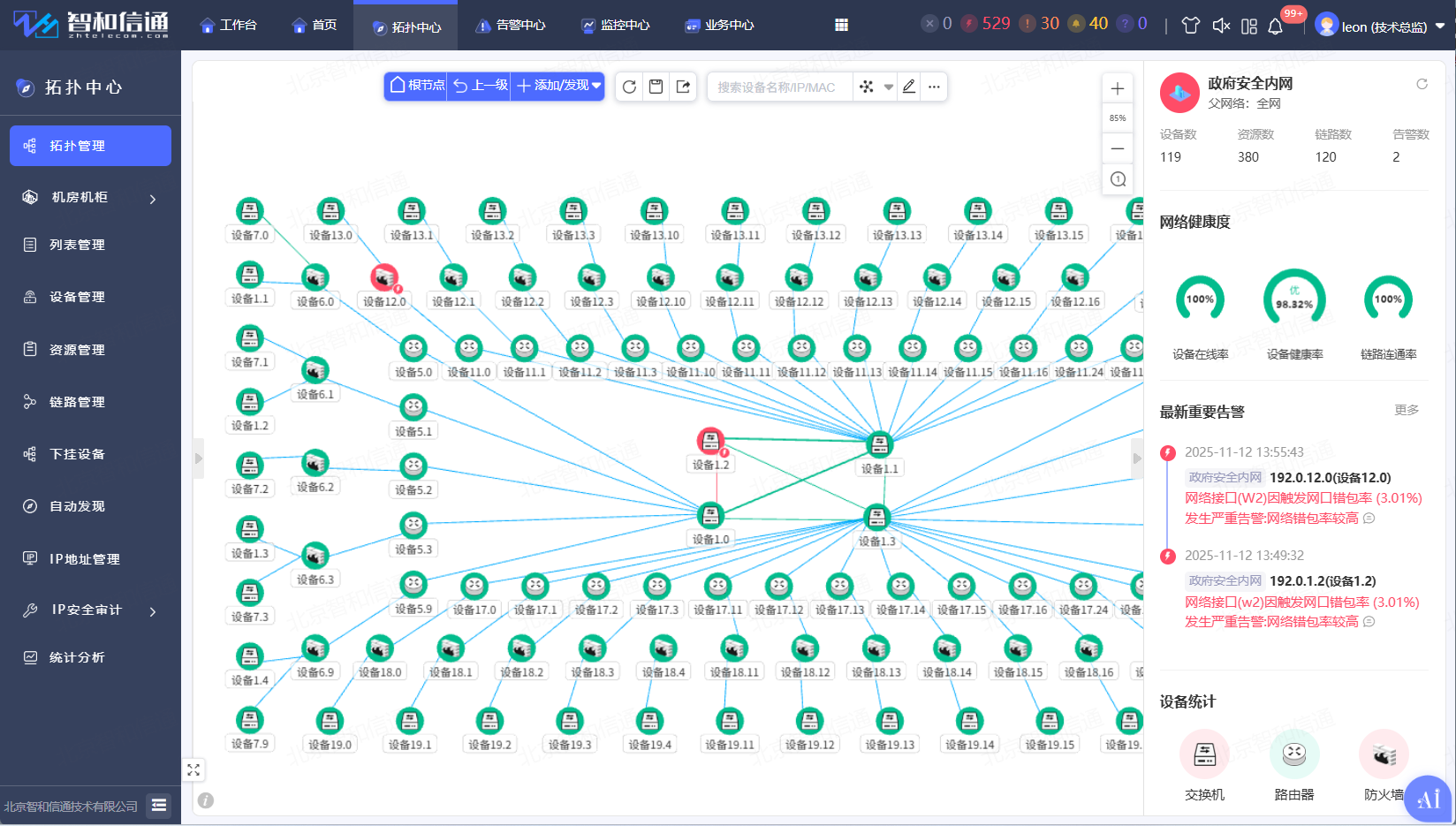The width and height of the screenshot is (1456, 826).
Task: Select 拓扑管理 in the sidebar
Action: click(x=90, y=146)
